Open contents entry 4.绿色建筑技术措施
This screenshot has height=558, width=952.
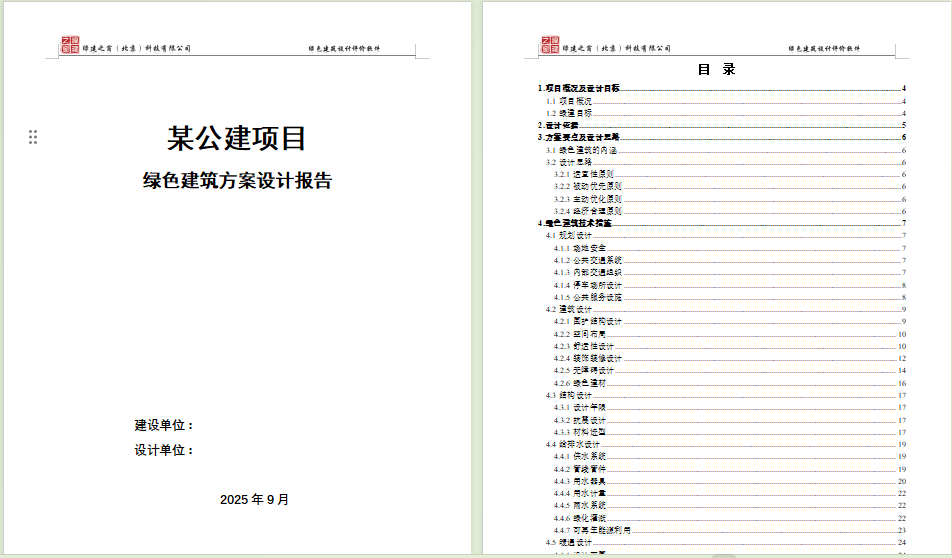(722, 223)
